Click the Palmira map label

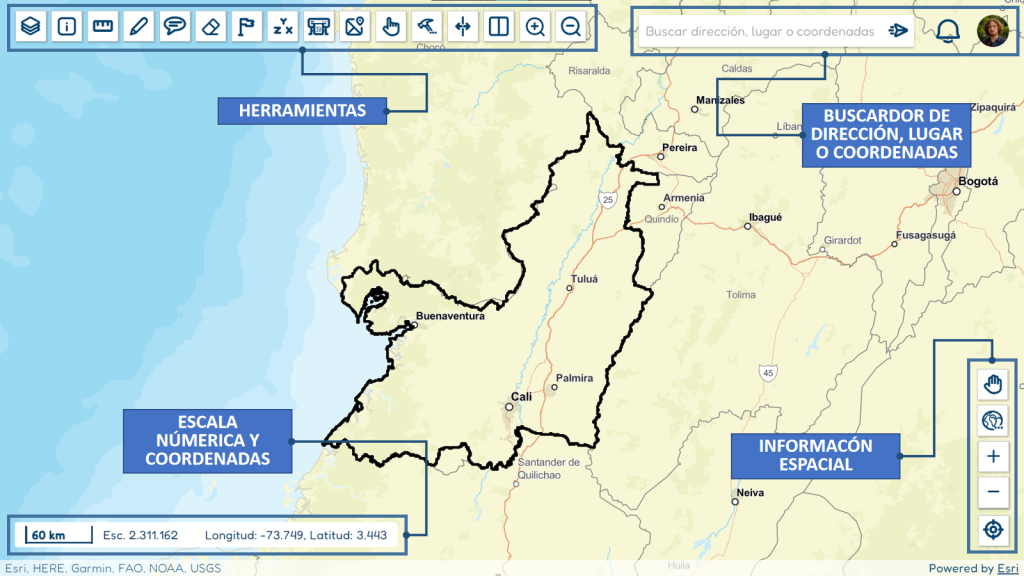coord(574,378)
